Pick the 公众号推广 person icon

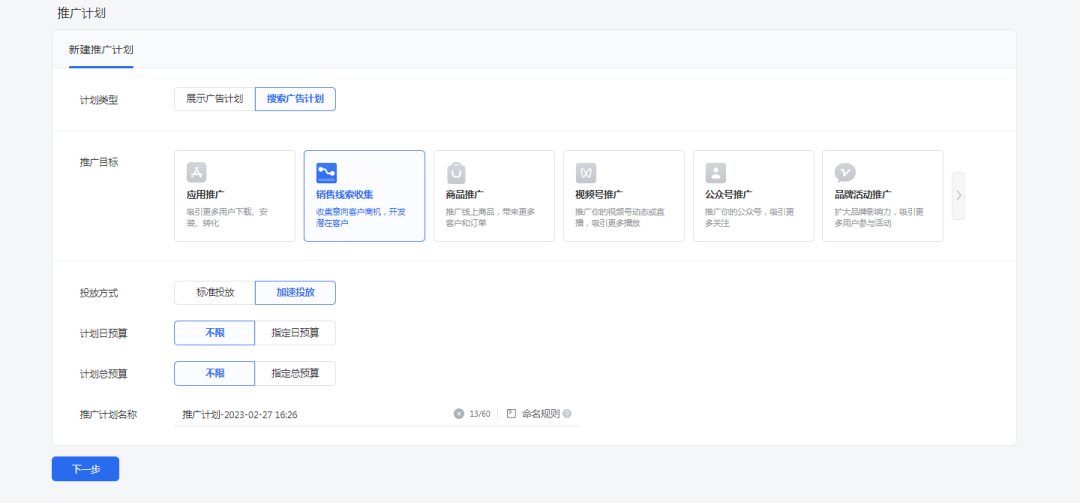(x=716, y=173)
